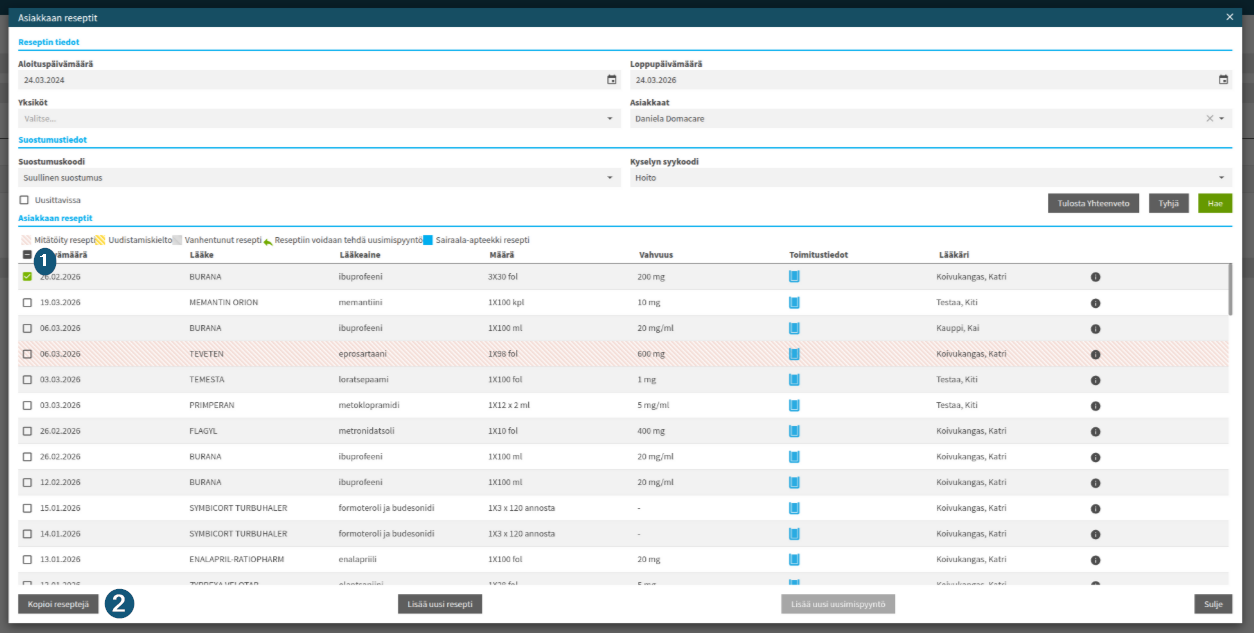Open delivery info for MEMANTIN ORION prescription
1254x633 pixels.
(794, 302)
